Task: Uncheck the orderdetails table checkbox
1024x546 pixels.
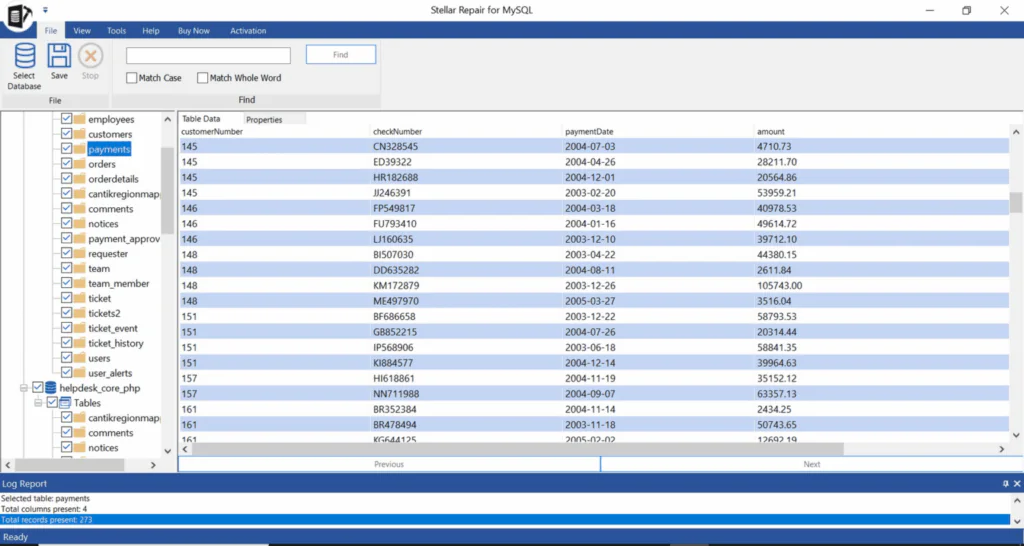Action: point(67,179)
